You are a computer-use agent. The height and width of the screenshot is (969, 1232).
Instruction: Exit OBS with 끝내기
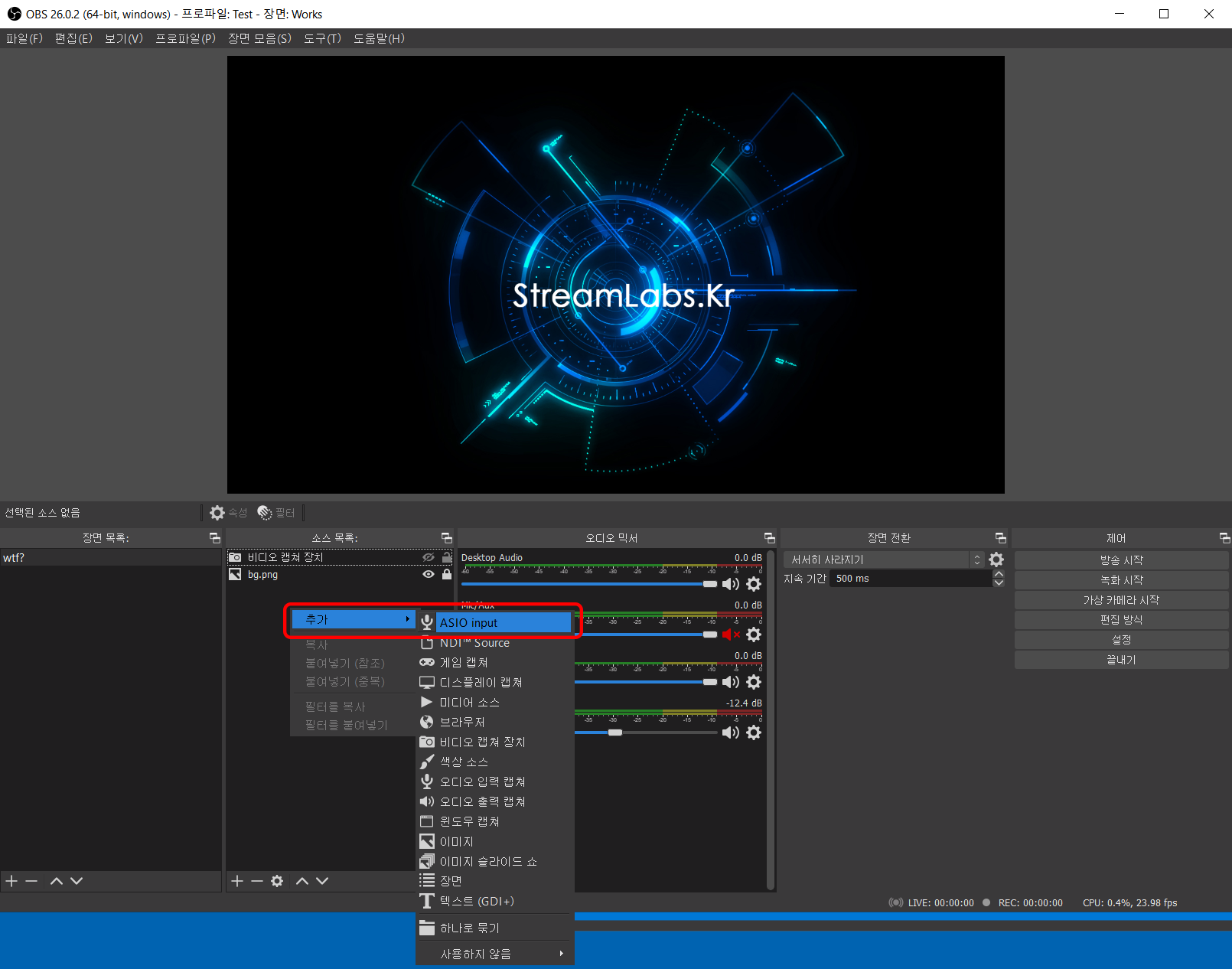click(x=1121, y=659)
